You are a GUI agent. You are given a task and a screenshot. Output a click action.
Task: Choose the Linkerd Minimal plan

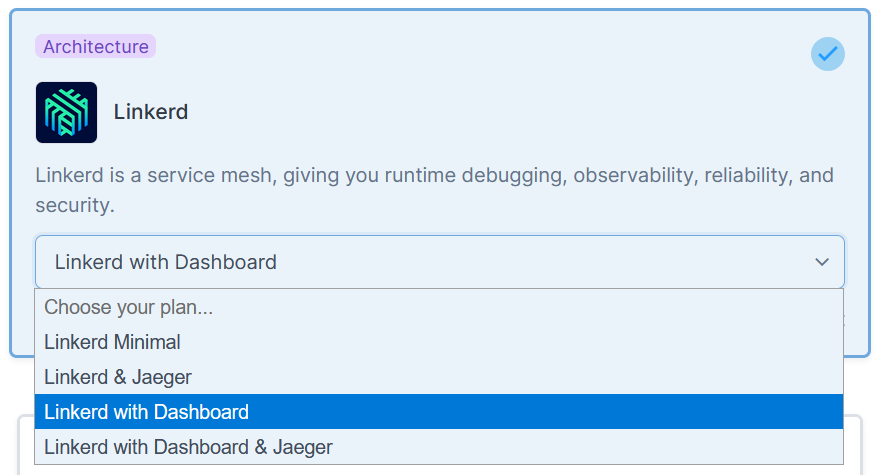tap(439, 342)
